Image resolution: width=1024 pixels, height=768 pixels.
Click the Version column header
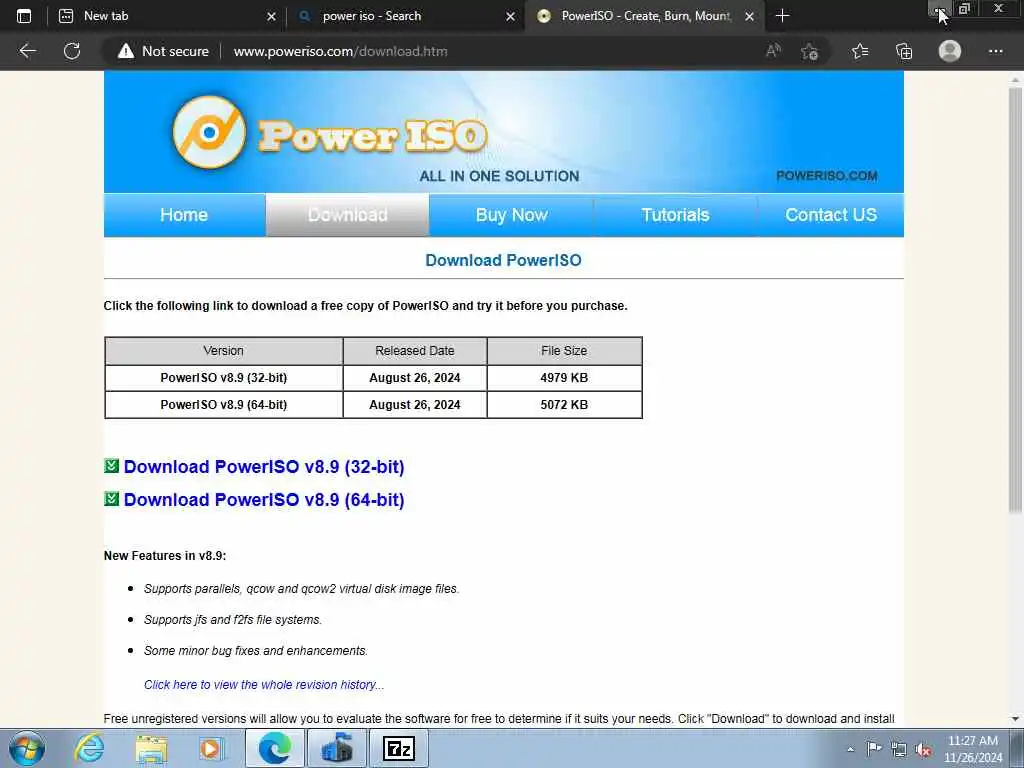tap(223, 351)
